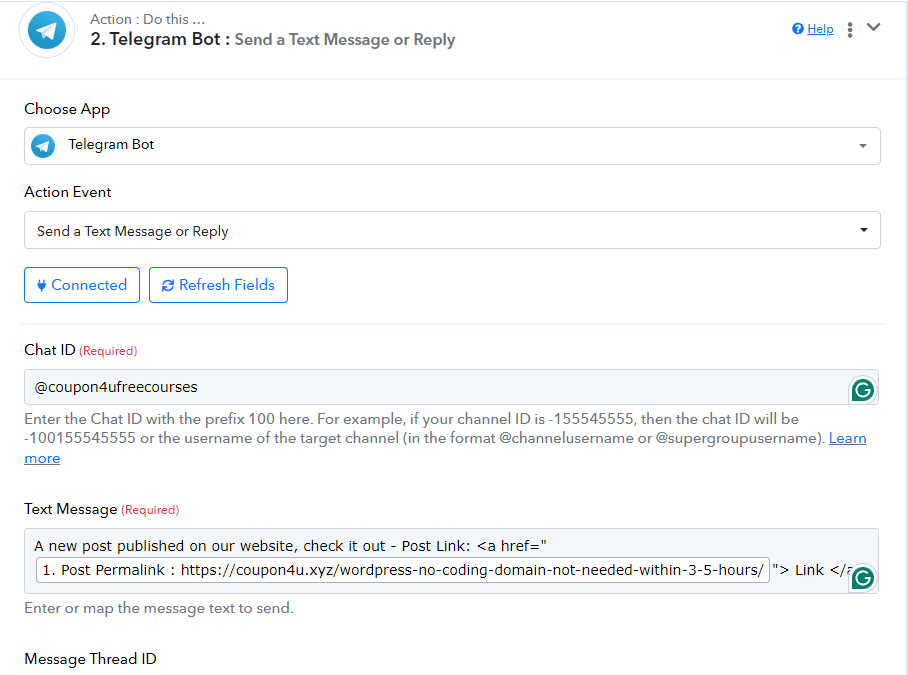The height and width of the screenshot is (675, 908).
Task: Click the Action Event label
Action: 68,192
